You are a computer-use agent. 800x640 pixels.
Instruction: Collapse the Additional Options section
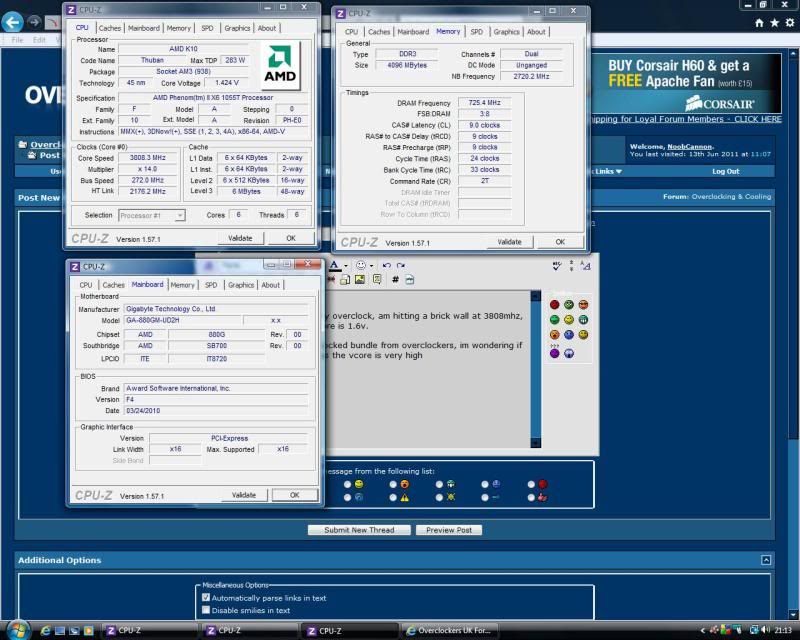tap(766, 560)
